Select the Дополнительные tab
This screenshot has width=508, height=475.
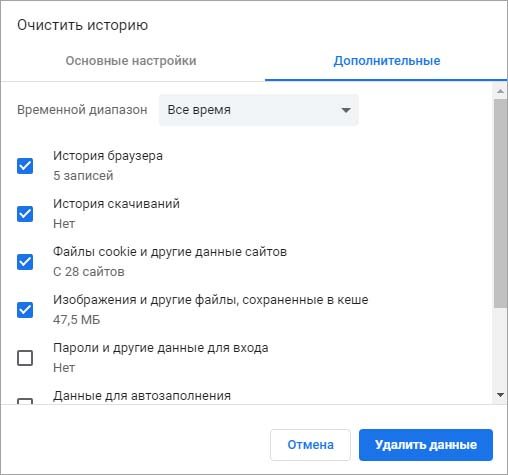click(387, 61)
